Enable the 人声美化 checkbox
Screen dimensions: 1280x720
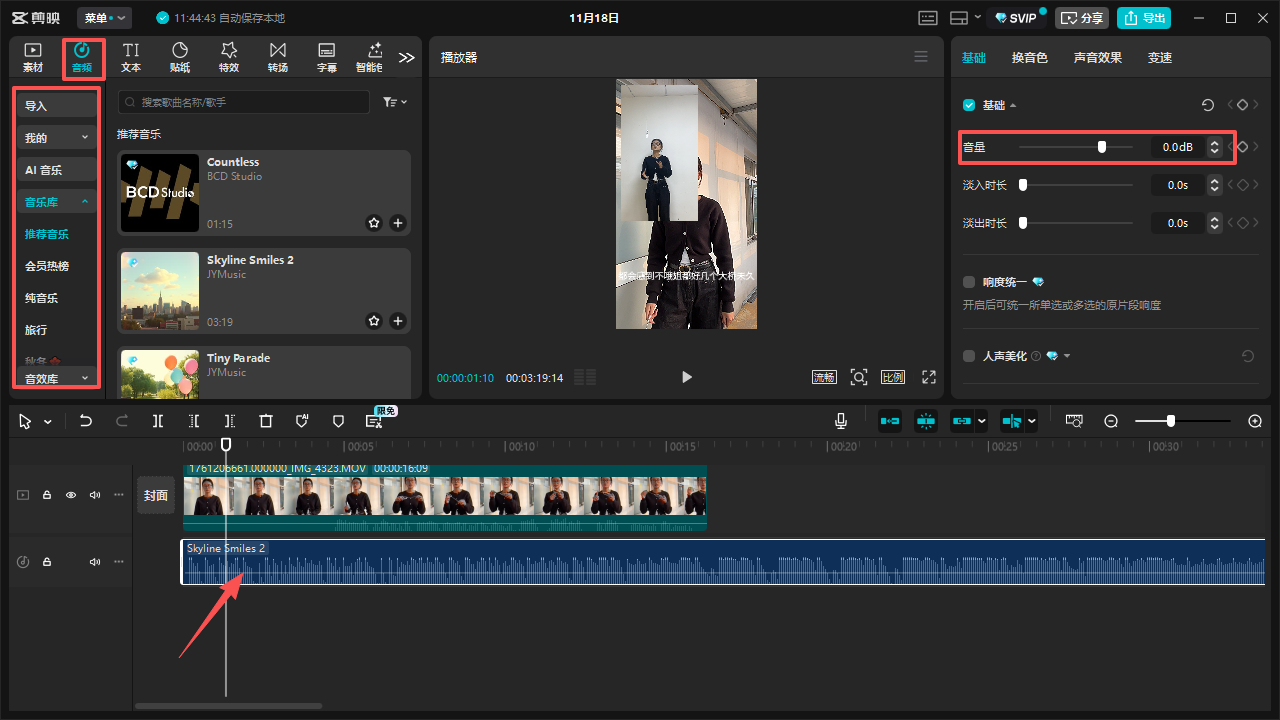pyautogui.click(x=969, y=356)
